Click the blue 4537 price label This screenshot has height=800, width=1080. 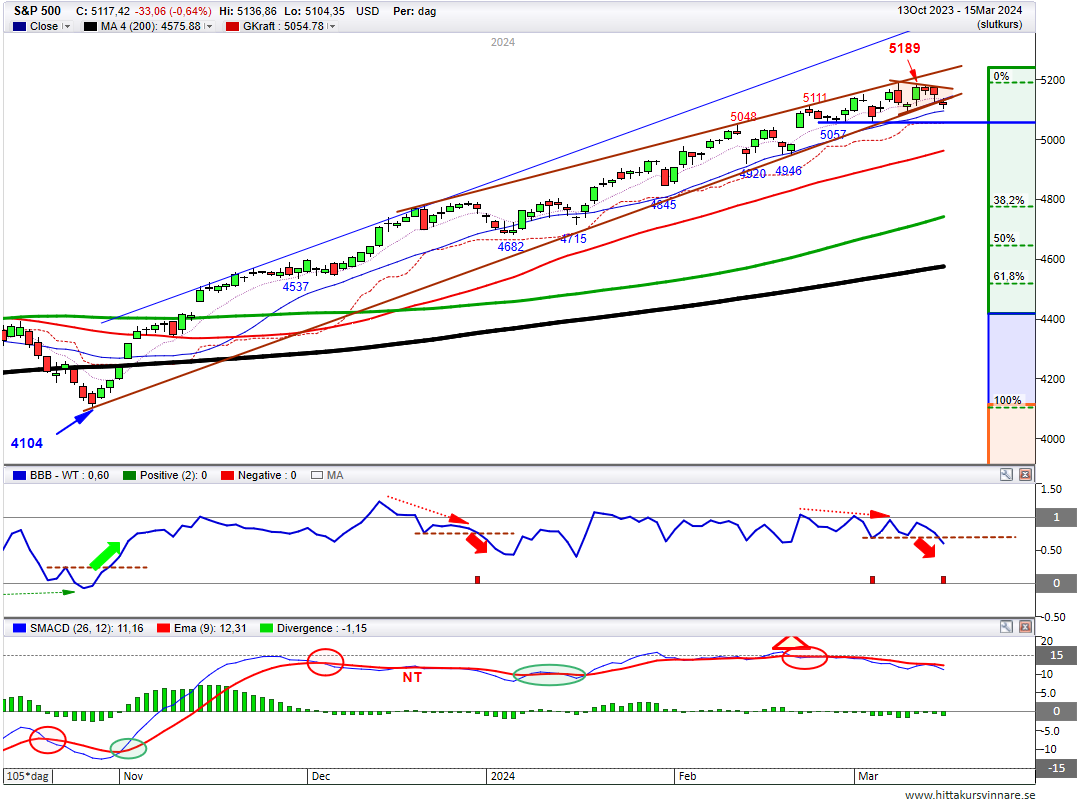point(295,287)
